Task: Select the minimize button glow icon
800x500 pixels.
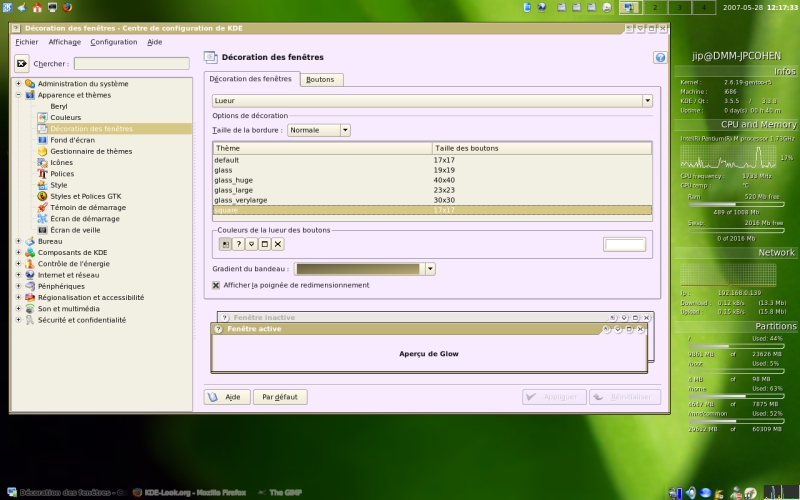Action: point(252,244)
